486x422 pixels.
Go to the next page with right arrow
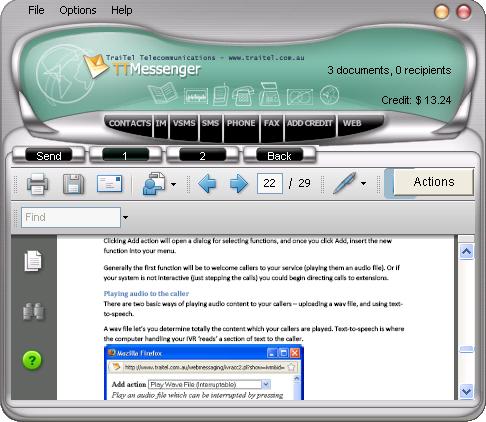coord(239,184)
